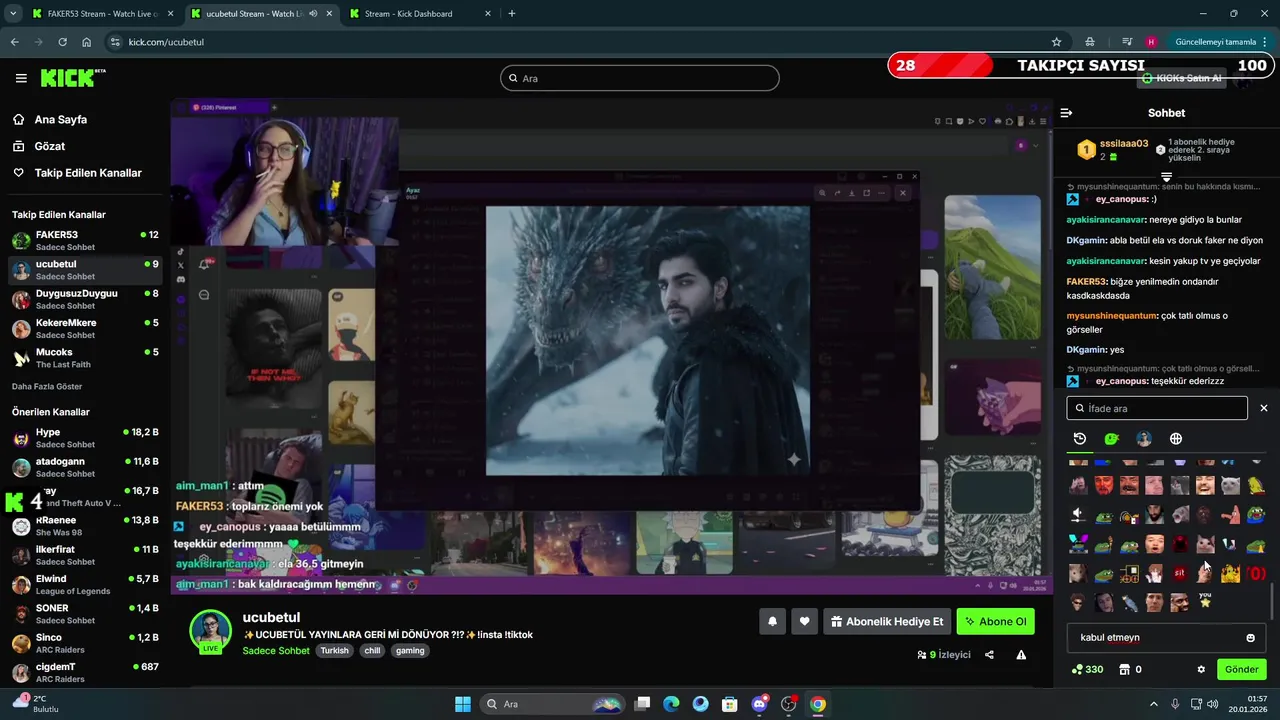Switch to green Kick emotes tab
Image resolution: width=1280 pixels, height=720 pixels.
pyautogui.click(x=1111, y=439)
